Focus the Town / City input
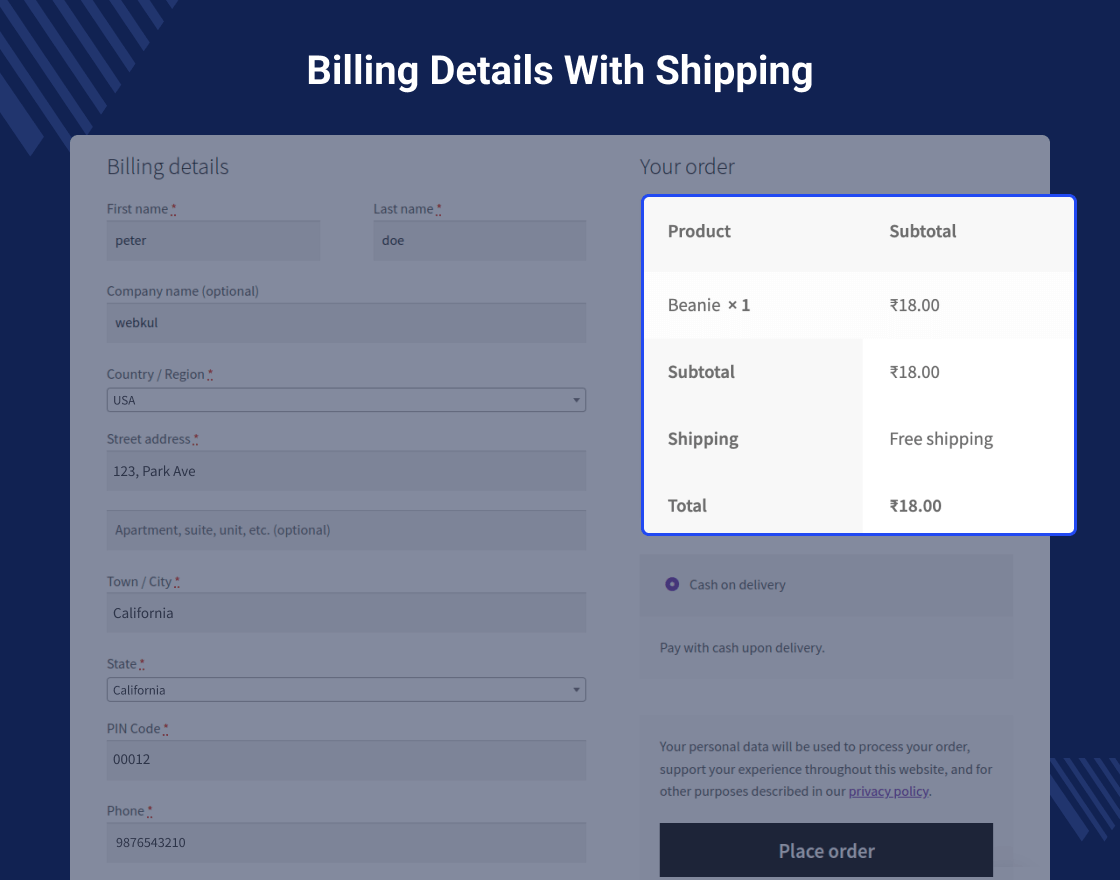1120x880 pixels. [x=346, y=613]
